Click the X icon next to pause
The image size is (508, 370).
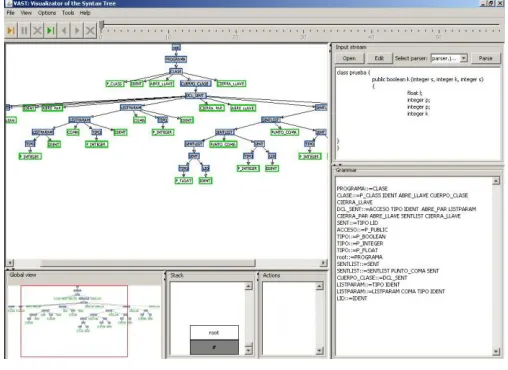(37, 31)
